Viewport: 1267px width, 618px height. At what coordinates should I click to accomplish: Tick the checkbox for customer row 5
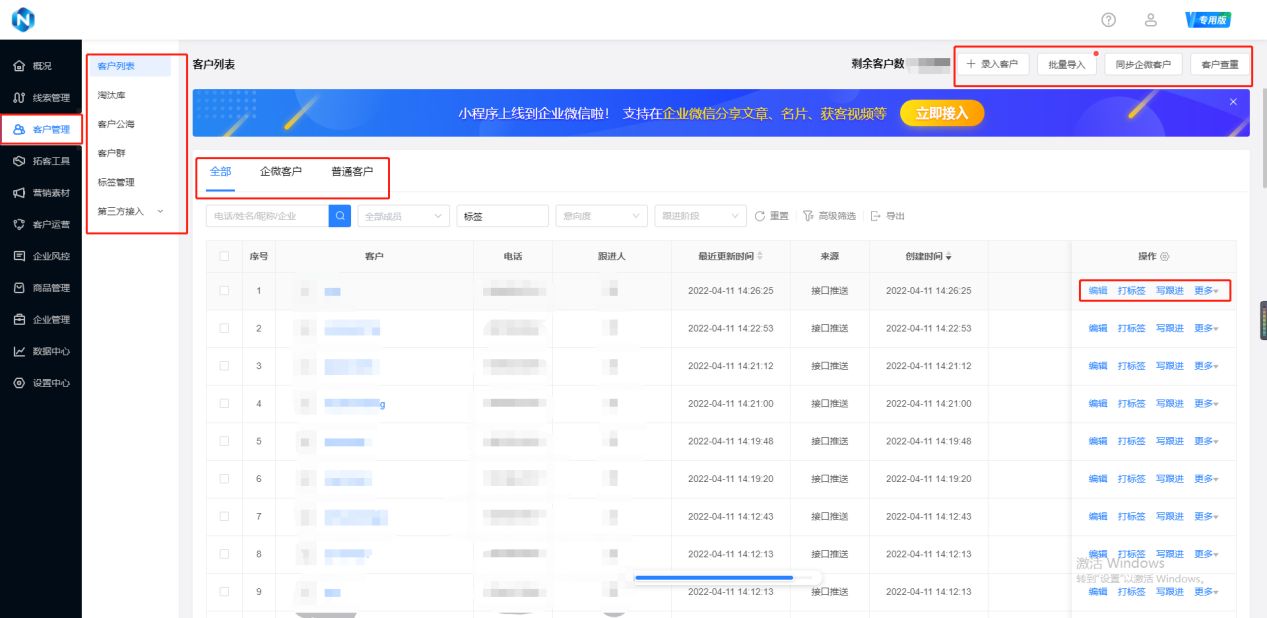pyautogui.click(x=223, y=440)
